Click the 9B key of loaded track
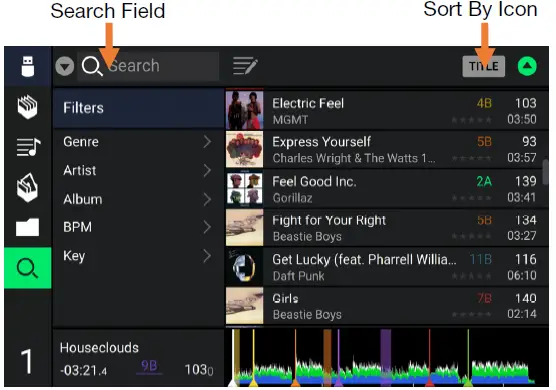 [149, 366]
